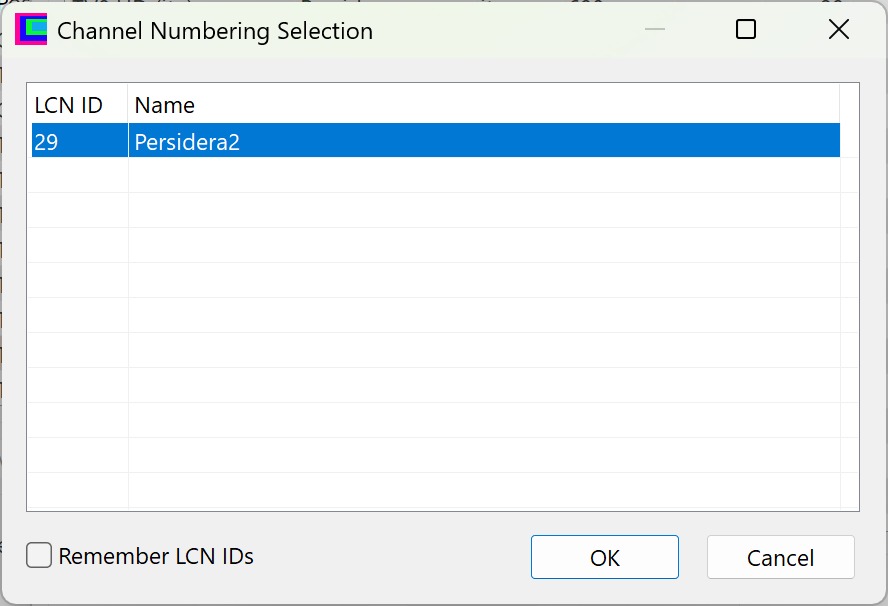This screenshot has height=606, width=888.
Task: Click the LCN ID cell showing 29
Action: click(x=47, y=142)
